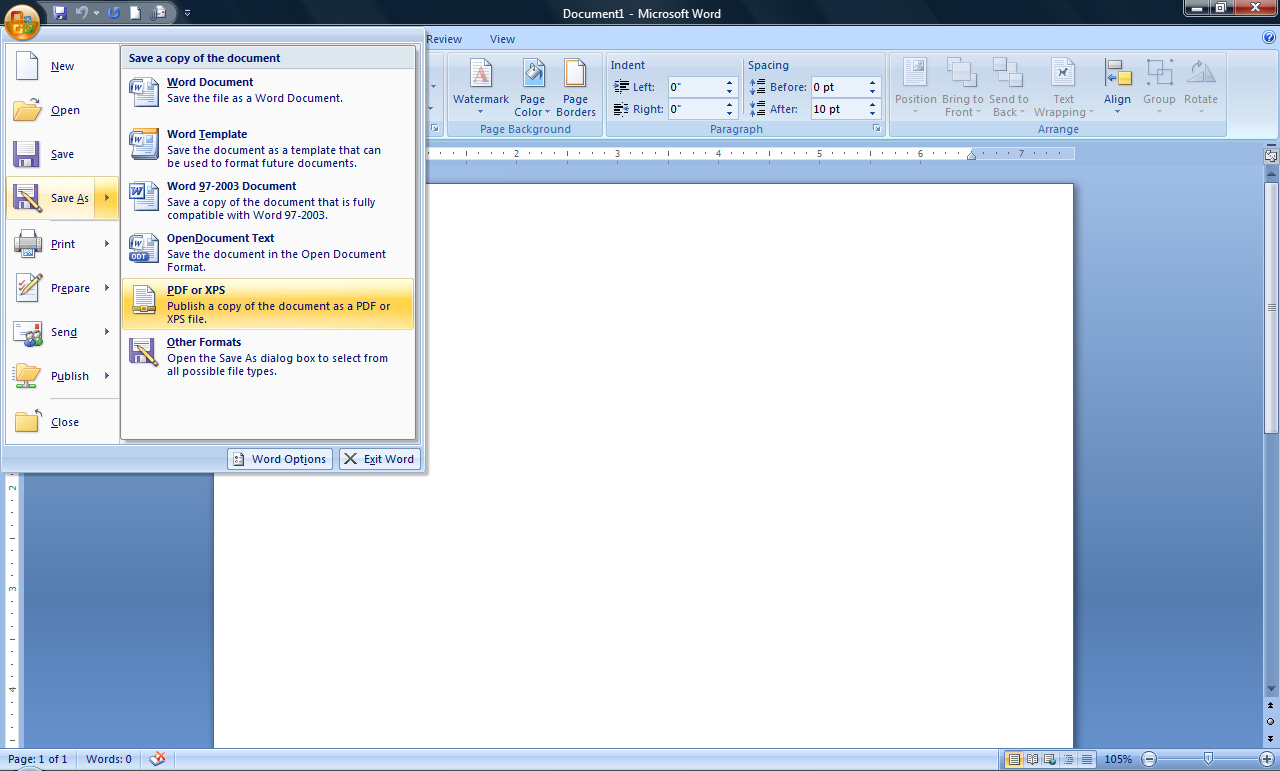Image resolution: width=1280 pixels, height=771 pixels.
Task: Open the Watermark dropdown arrow
Action: tap(481, 112)
